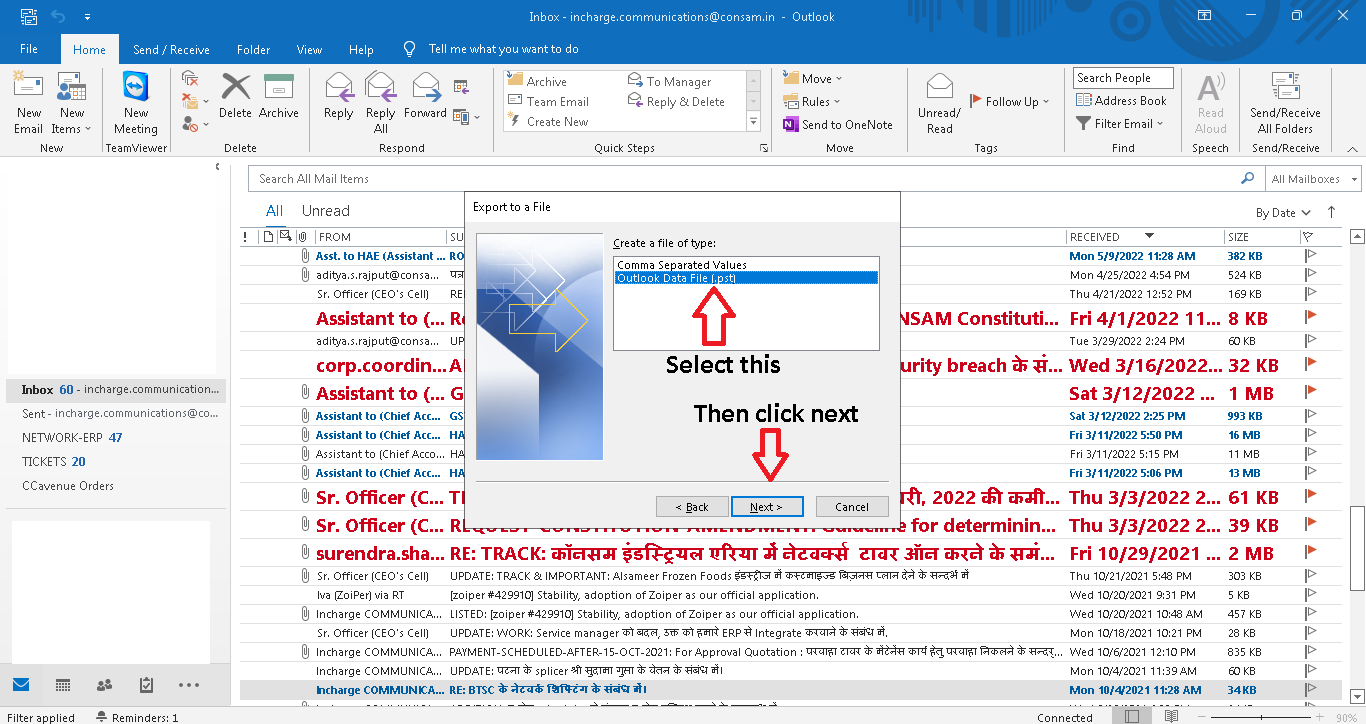
Task: Open the File menu
Action: point(29,49)
